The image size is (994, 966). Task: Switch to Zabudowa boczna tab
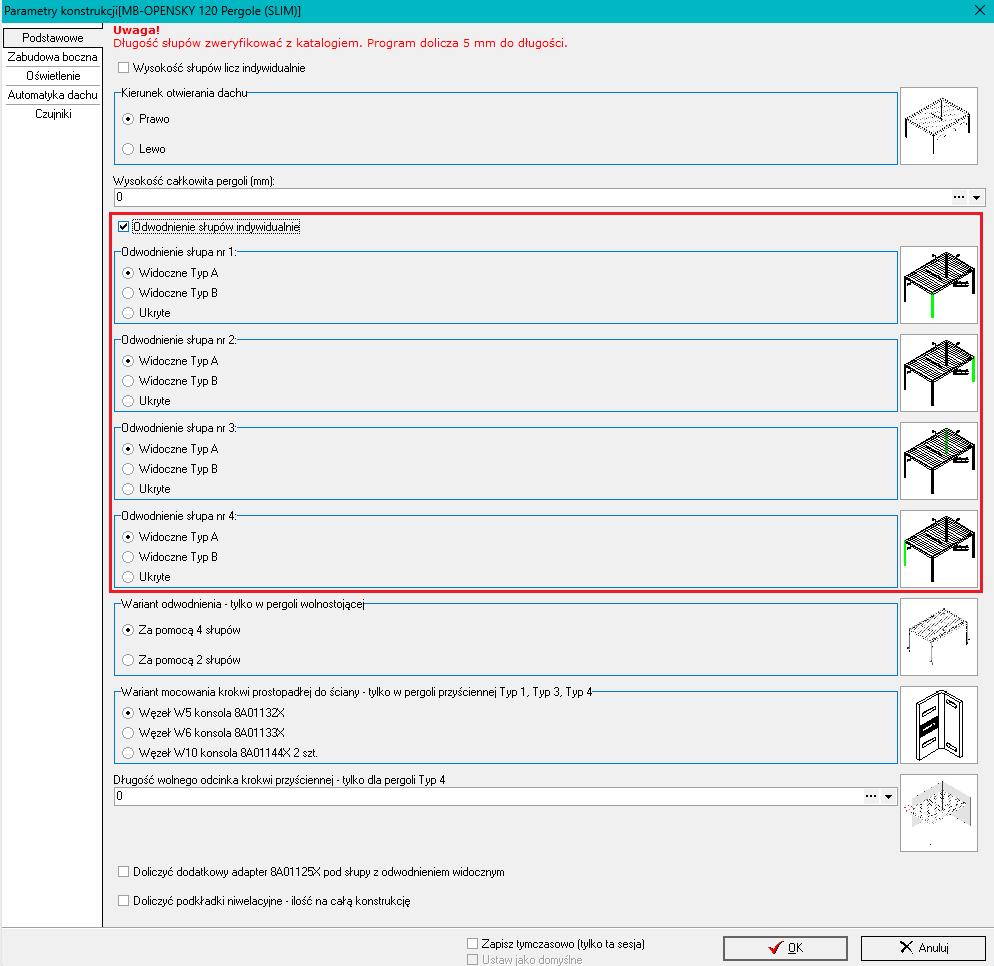[x=52, y=57]
